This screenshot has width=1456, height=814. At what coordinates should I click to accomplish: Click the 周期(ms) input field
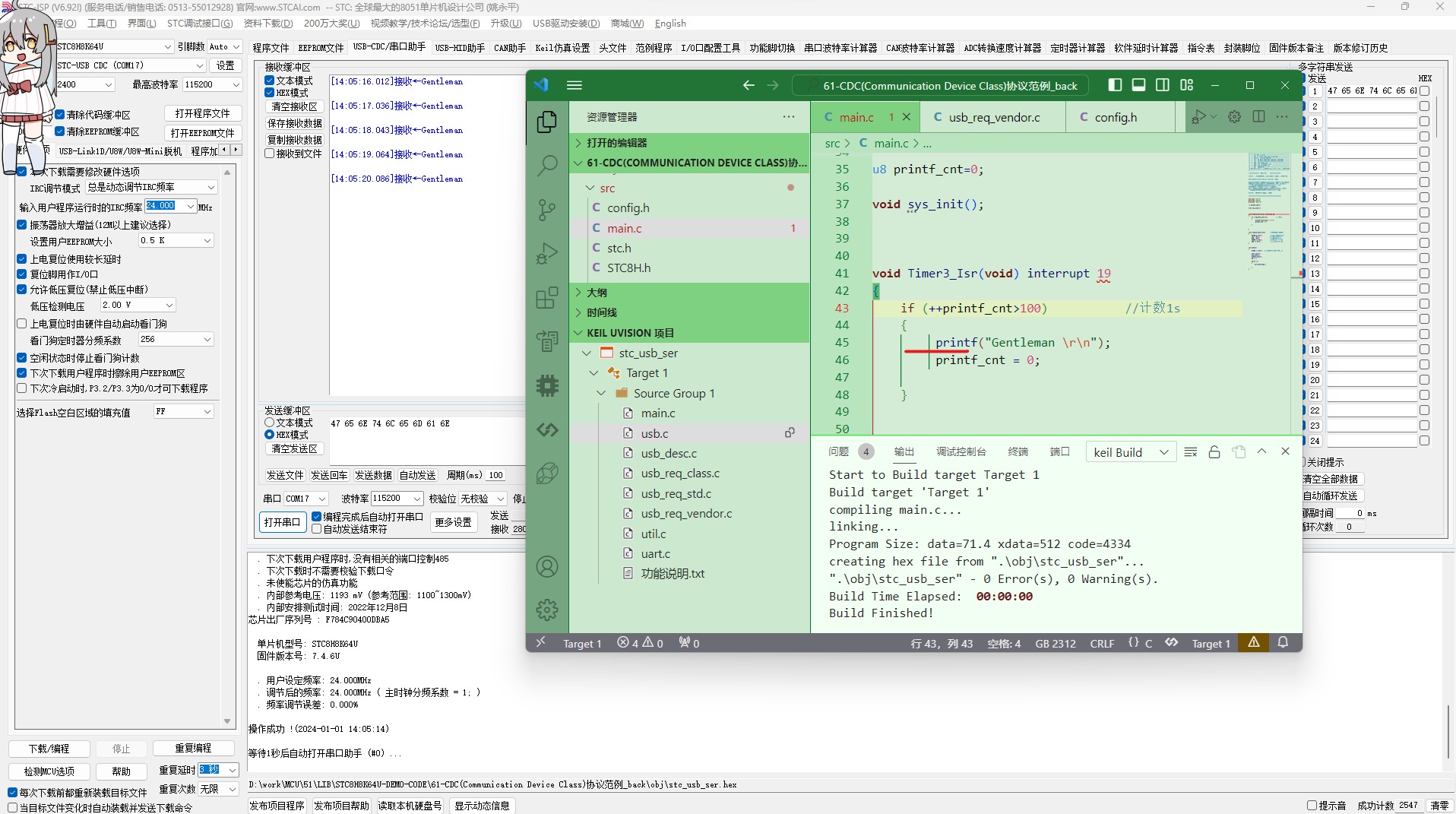pyautogui.click(x=496, y=475)
